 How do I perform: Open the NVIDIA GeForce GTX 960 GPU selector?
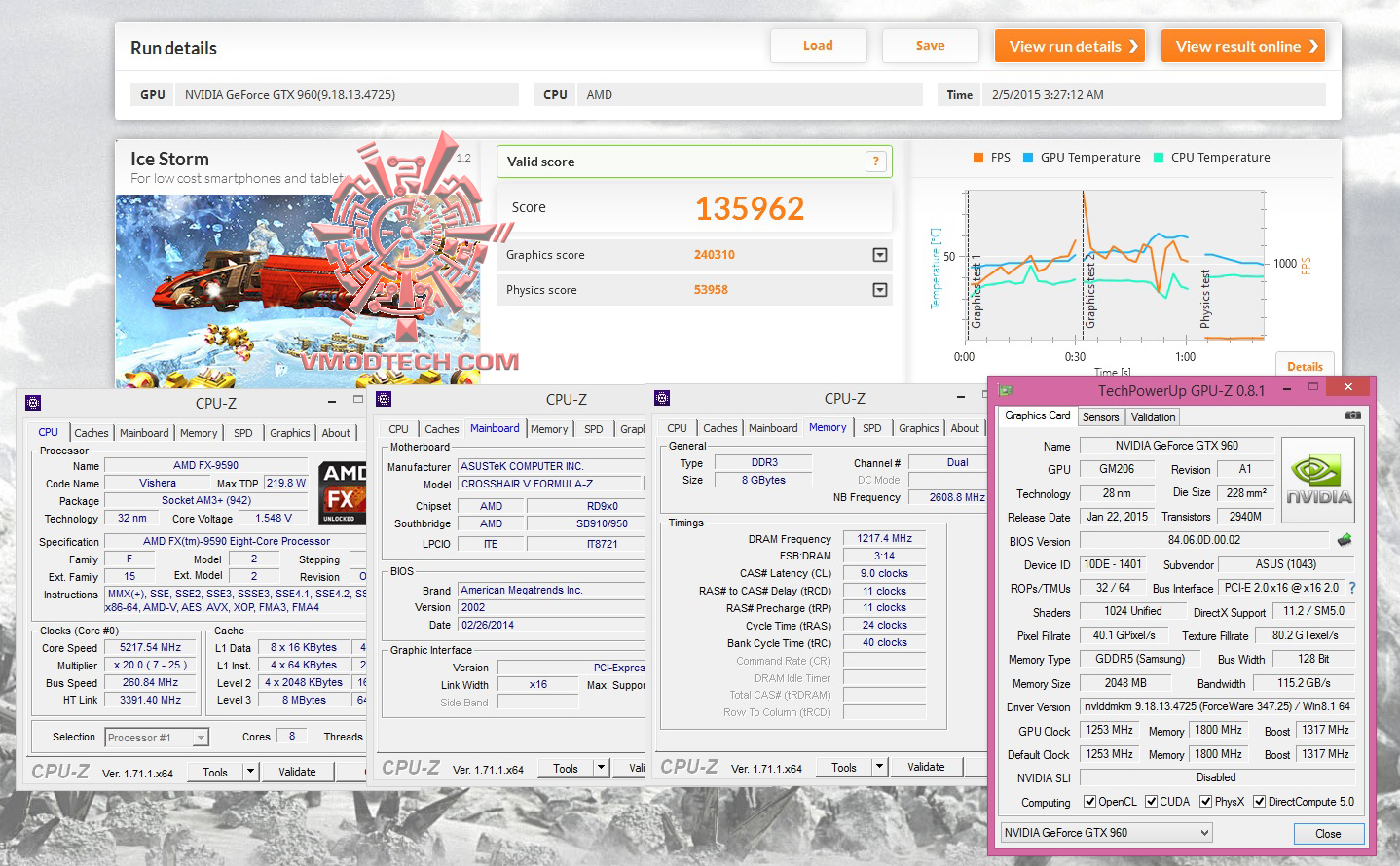pyautogui.click(x=1107, y=833)
